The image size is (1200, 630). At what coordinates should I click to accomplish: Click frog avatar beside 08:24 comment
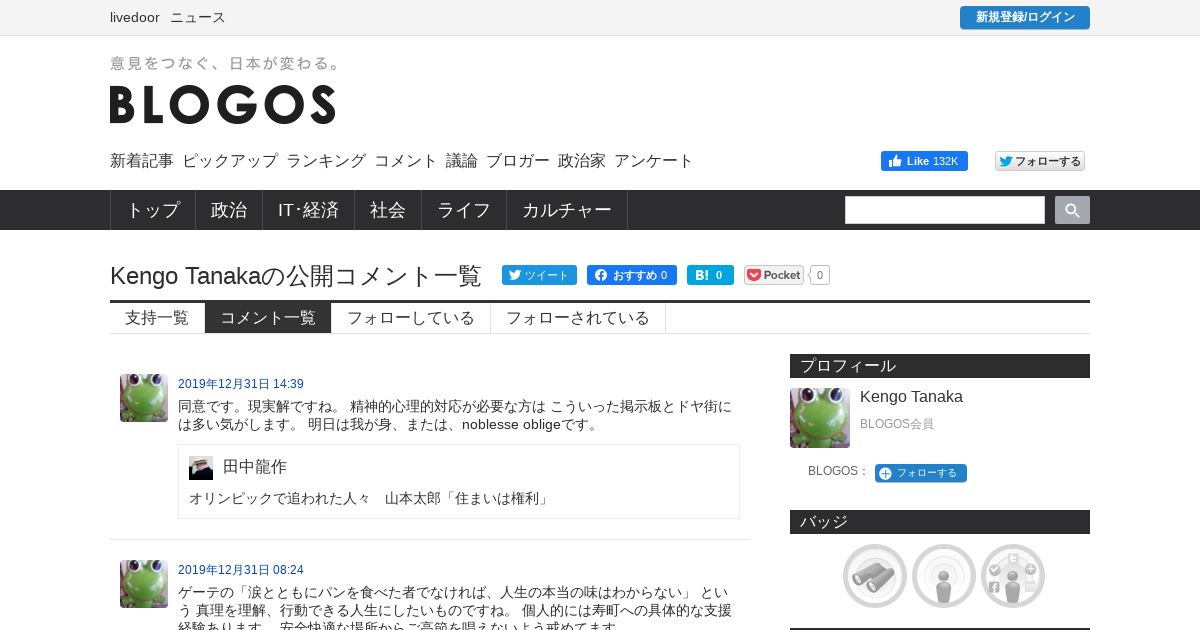coord(144,584)
